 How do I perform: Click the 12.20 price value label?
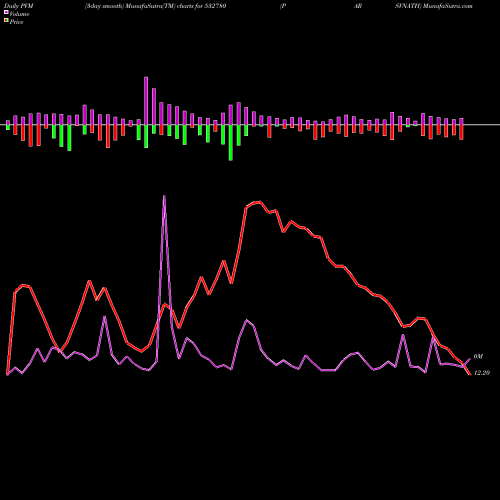coord(482,373)
